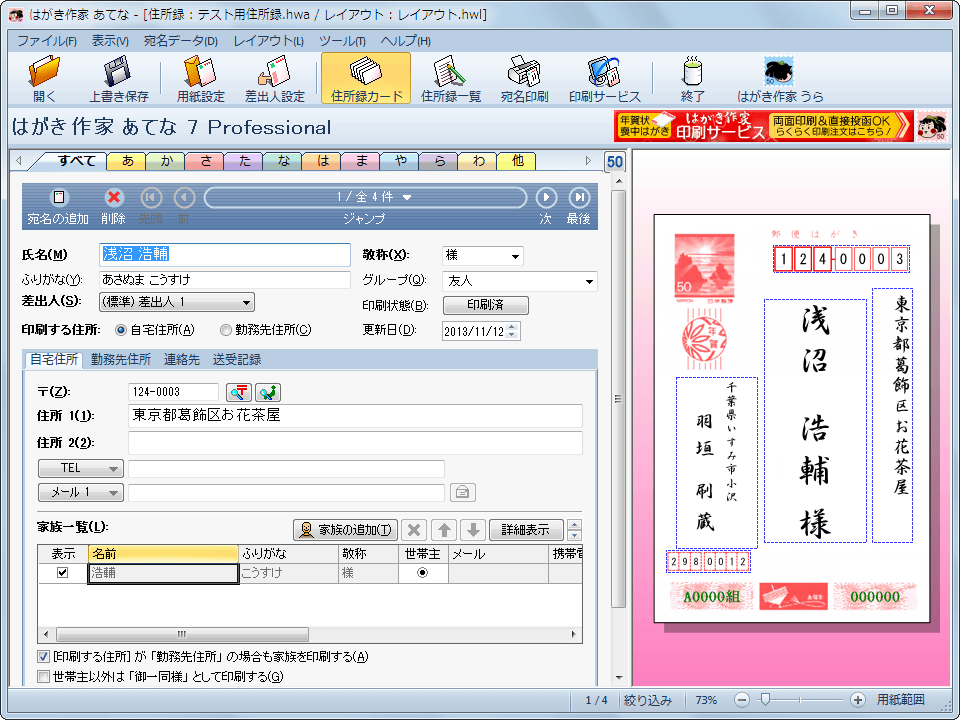Viewport: 960px width, 720px height.
Task: Switch to the 連絡先 tab
Action: (x=182, y=359)
